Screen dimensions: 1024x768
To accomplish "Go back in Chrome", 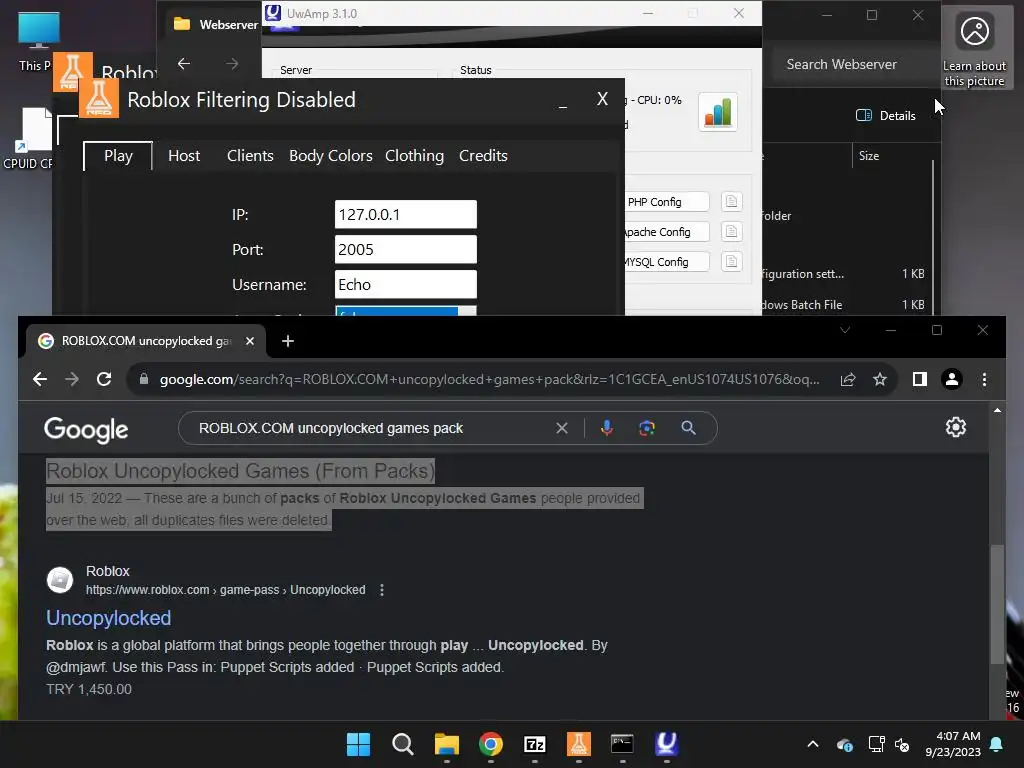I will point(40,379).
